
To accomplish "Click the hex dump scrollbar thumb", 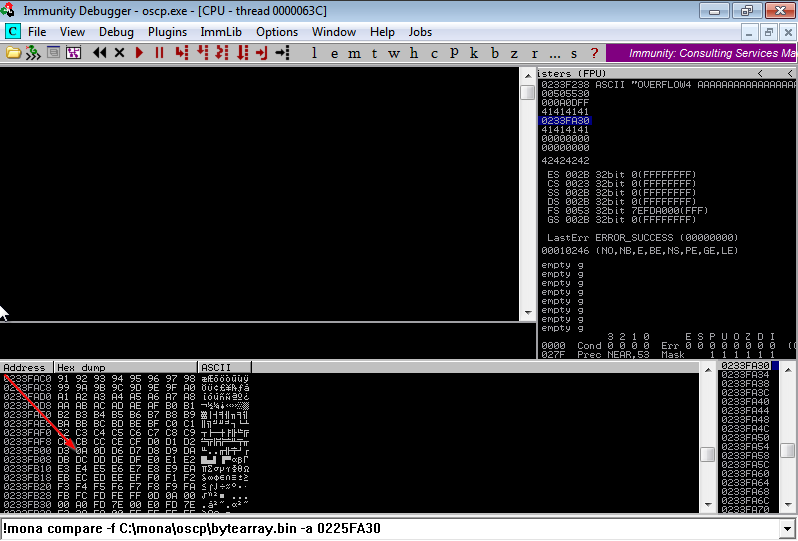I will 707,454.
